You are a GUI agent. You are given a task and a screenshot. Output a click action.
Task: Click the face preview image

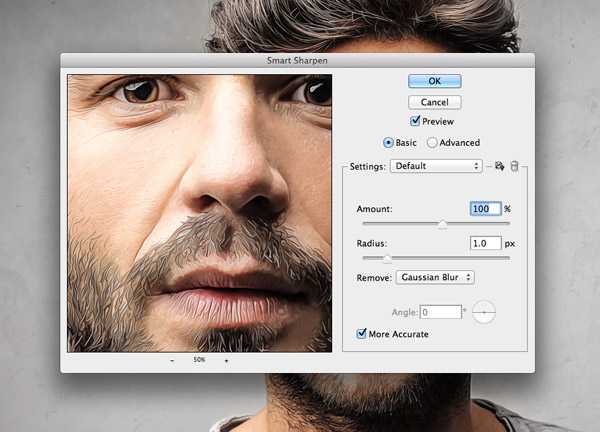(200, 213)
